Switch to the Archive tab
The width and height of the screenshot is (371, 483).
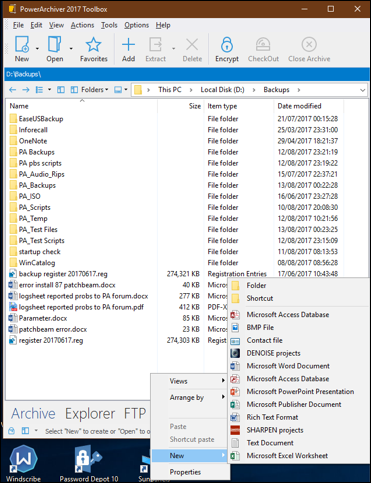point(33,414)
